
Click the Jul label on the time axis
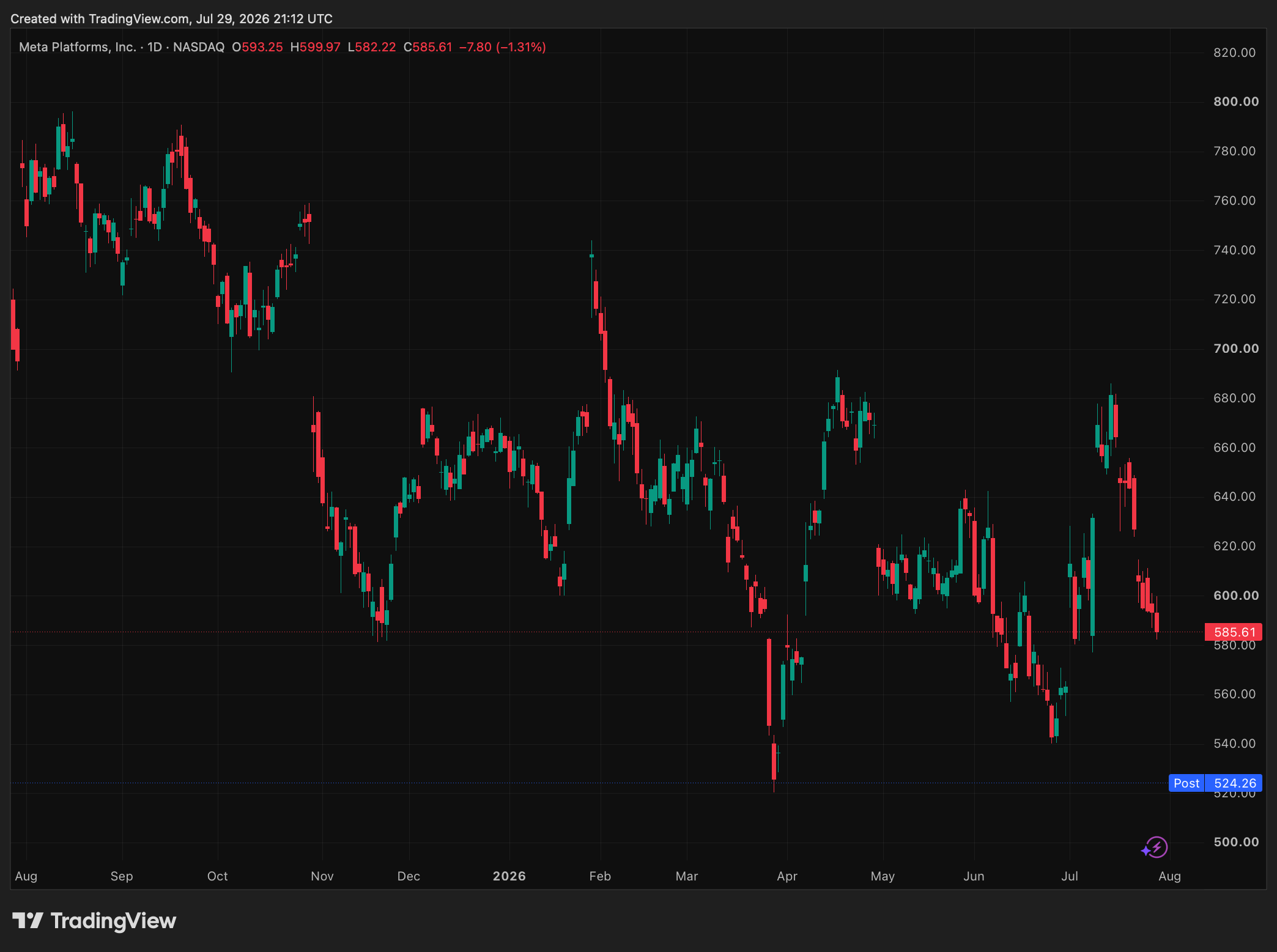coord(1070,876)
